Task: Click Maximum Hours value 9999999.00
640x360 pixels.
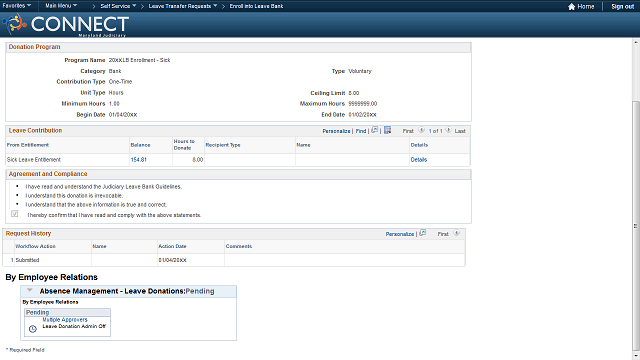Action: pos(362,104)
